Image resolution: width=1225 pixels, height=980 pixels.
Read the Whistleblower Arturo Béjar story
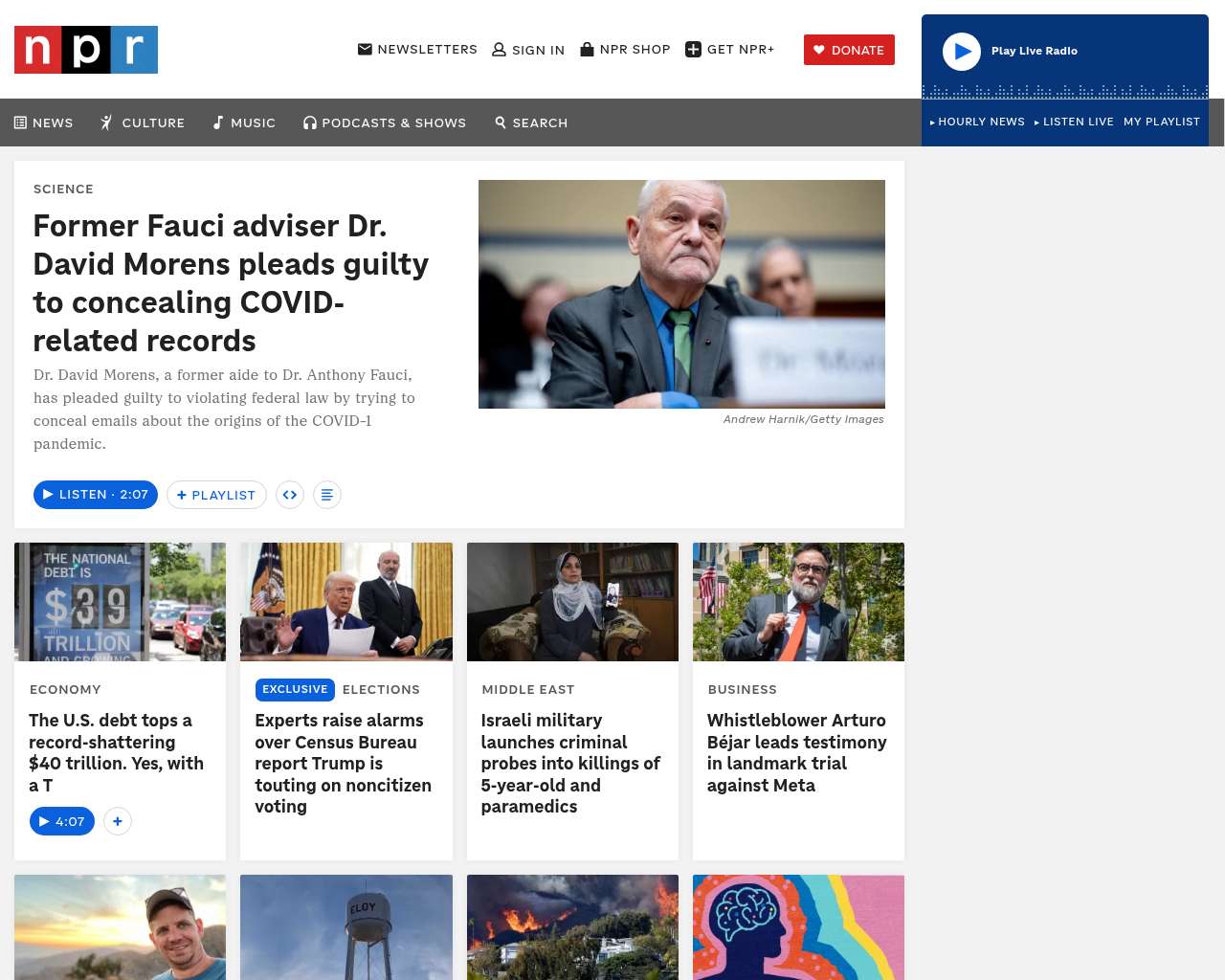[797, 752]
